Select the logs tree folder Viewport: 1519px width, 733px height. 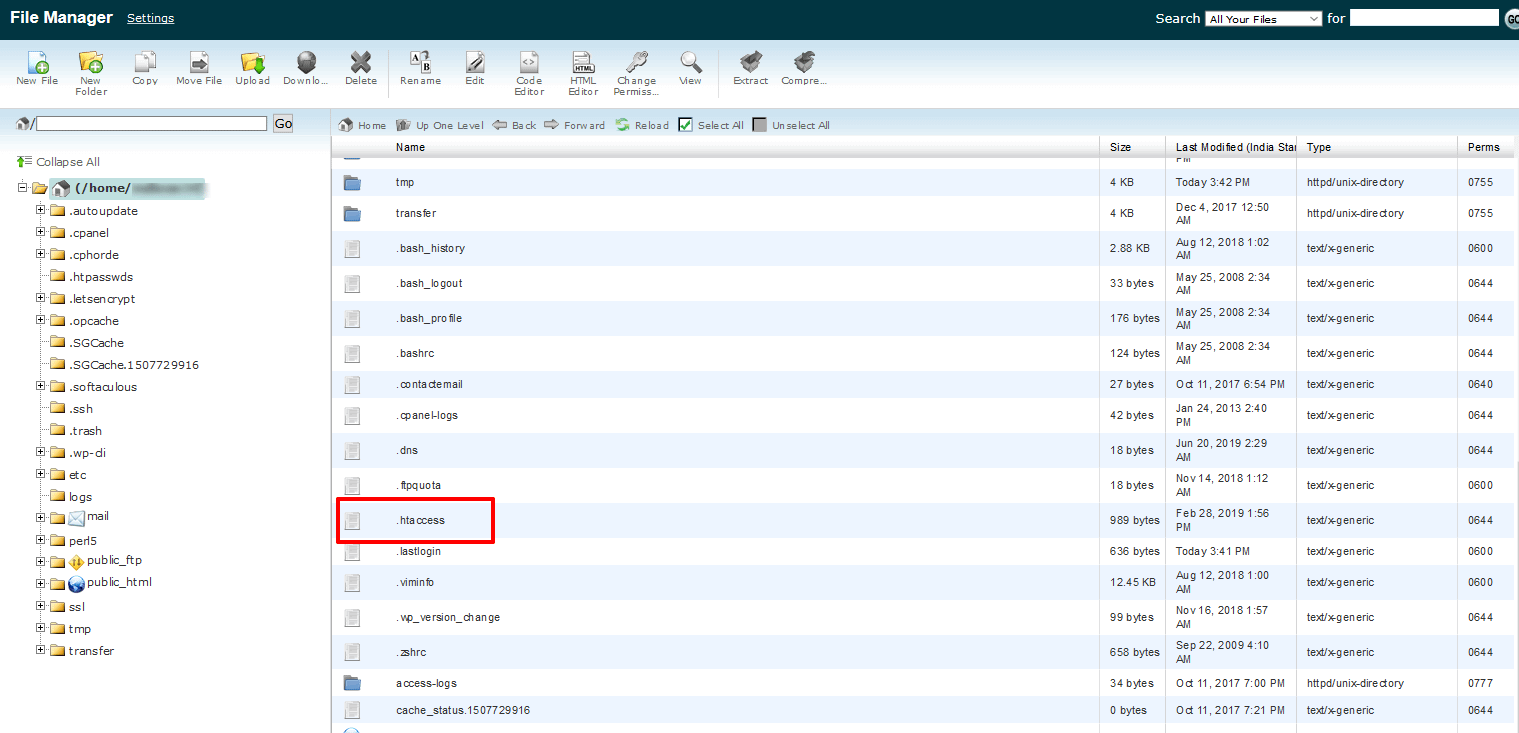pyautogui.click(x=80, y=497)
